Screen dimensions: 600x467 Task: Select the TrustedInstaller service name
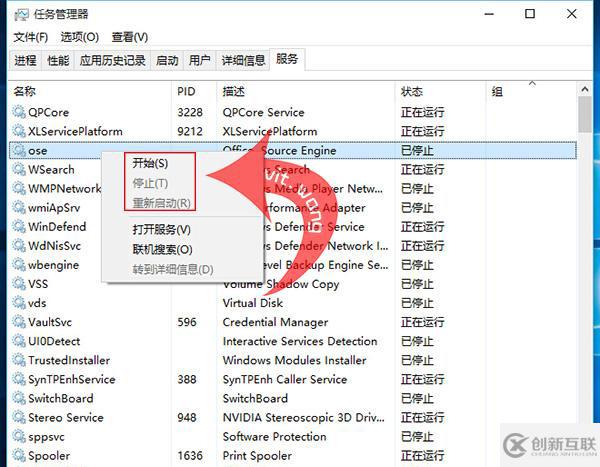click(x=69, y=361)
